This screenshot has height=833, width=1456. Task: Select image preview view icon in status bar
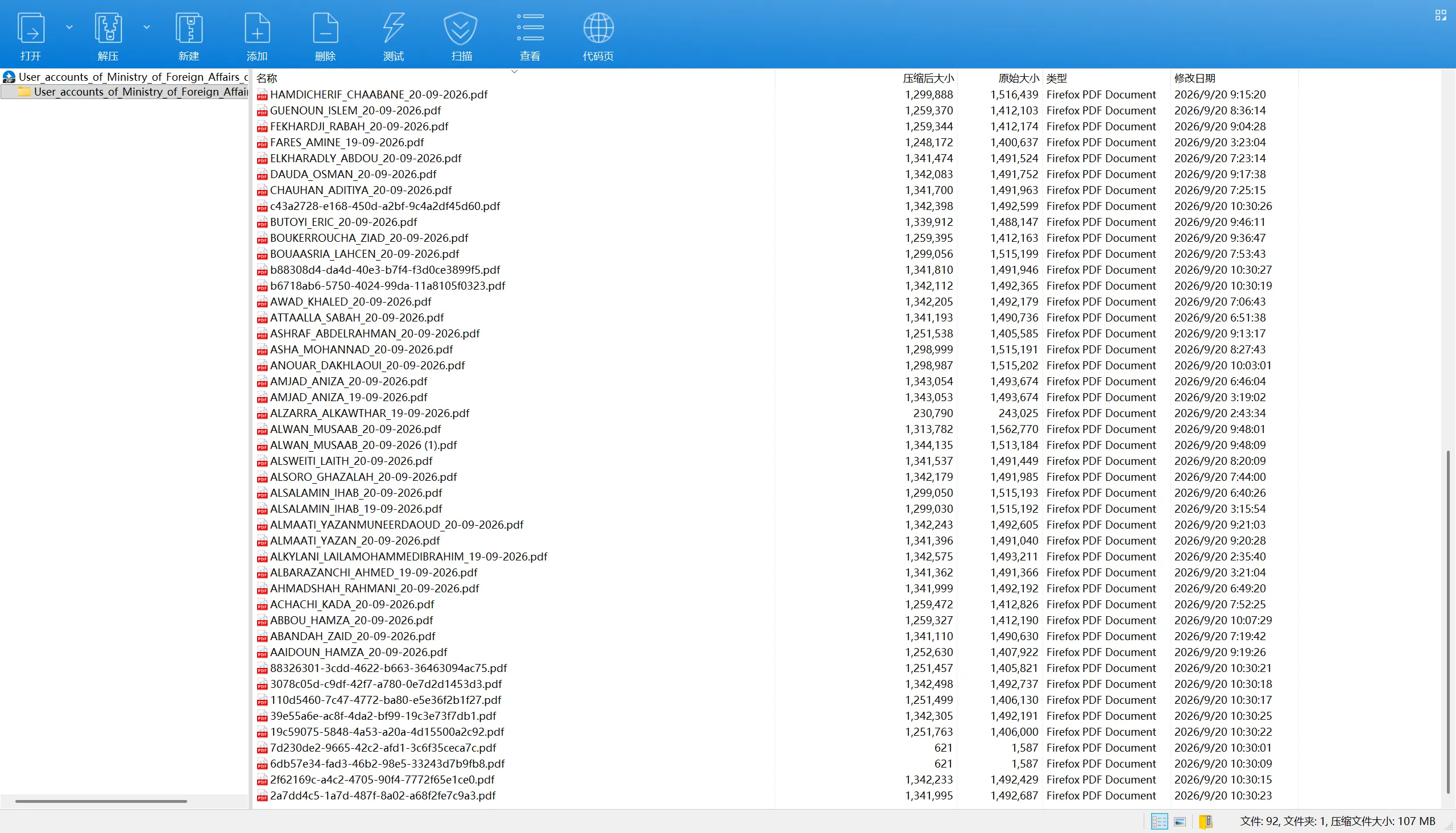point(1180,822)
